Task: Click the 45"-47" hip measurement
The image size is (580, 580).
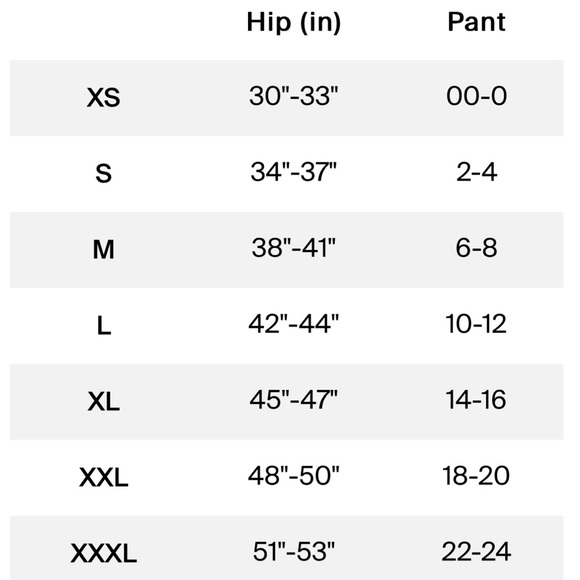Action: pos(294,399)
